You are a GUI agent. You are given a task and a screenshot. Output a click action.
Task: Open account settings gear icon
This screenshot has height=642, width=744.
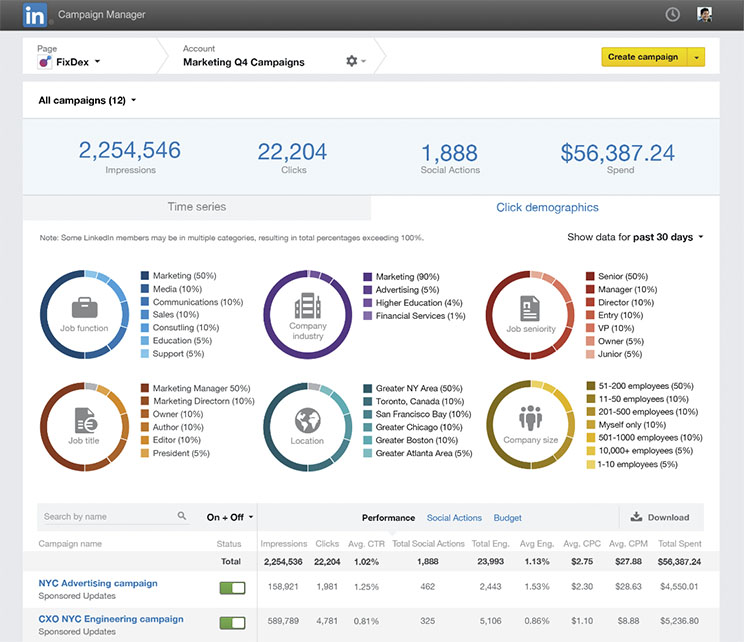352,61
